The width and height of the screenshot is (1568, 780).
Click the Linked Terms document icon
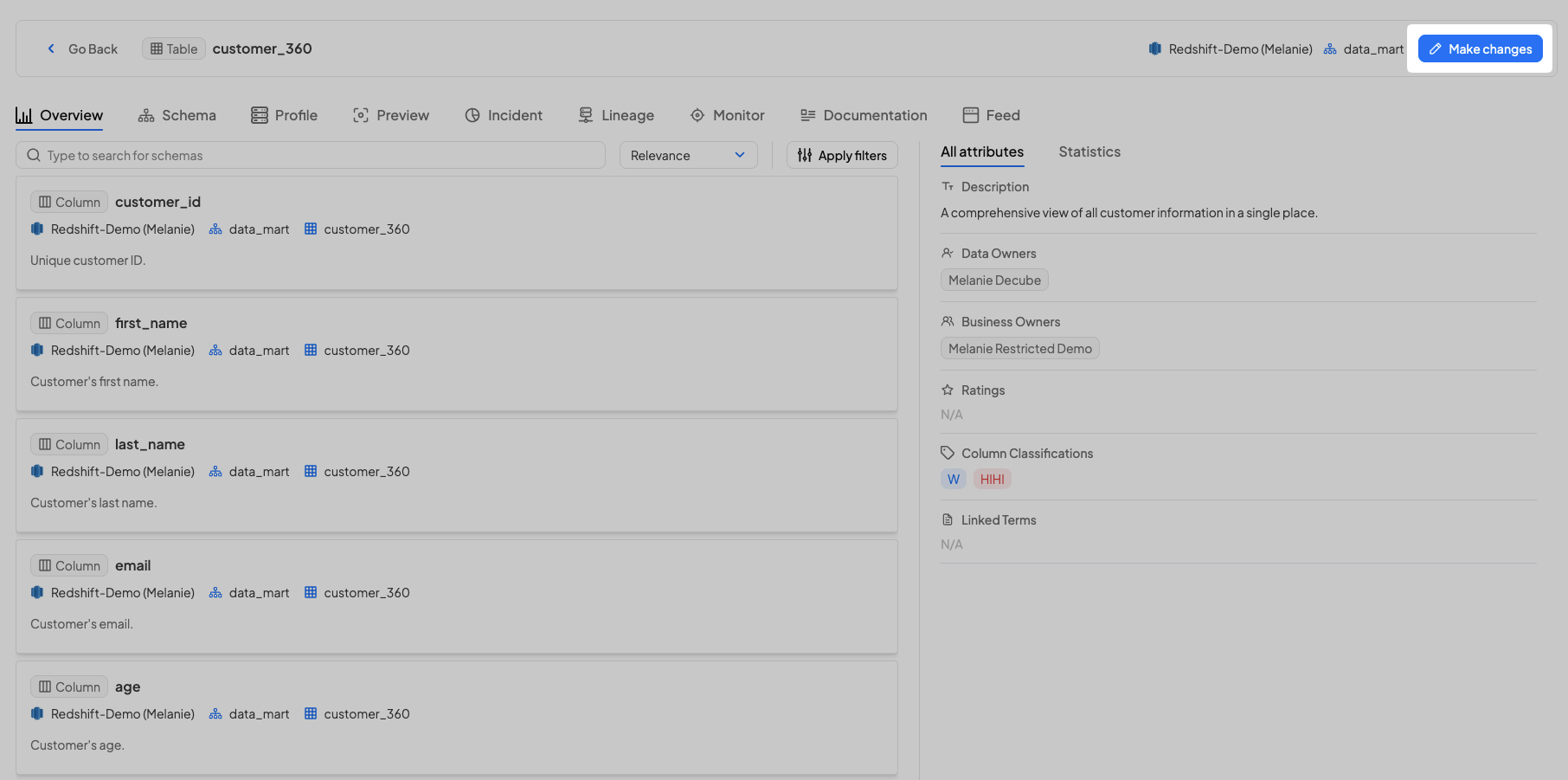[948, 519]
